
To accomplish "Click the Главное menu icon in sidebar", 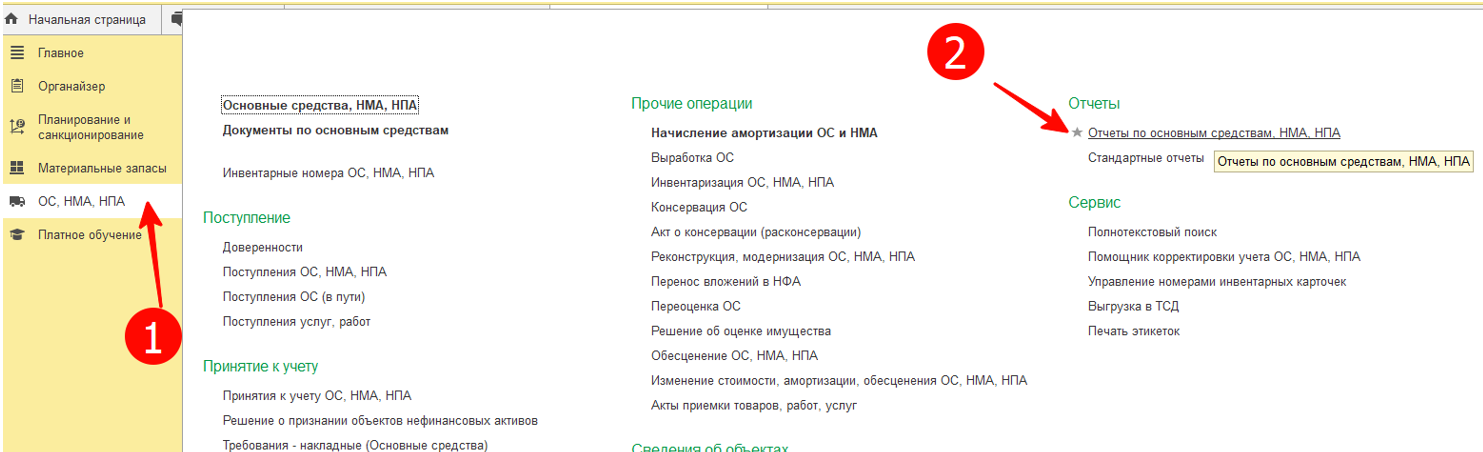I will pyautogui.click(x=17, y=53).
